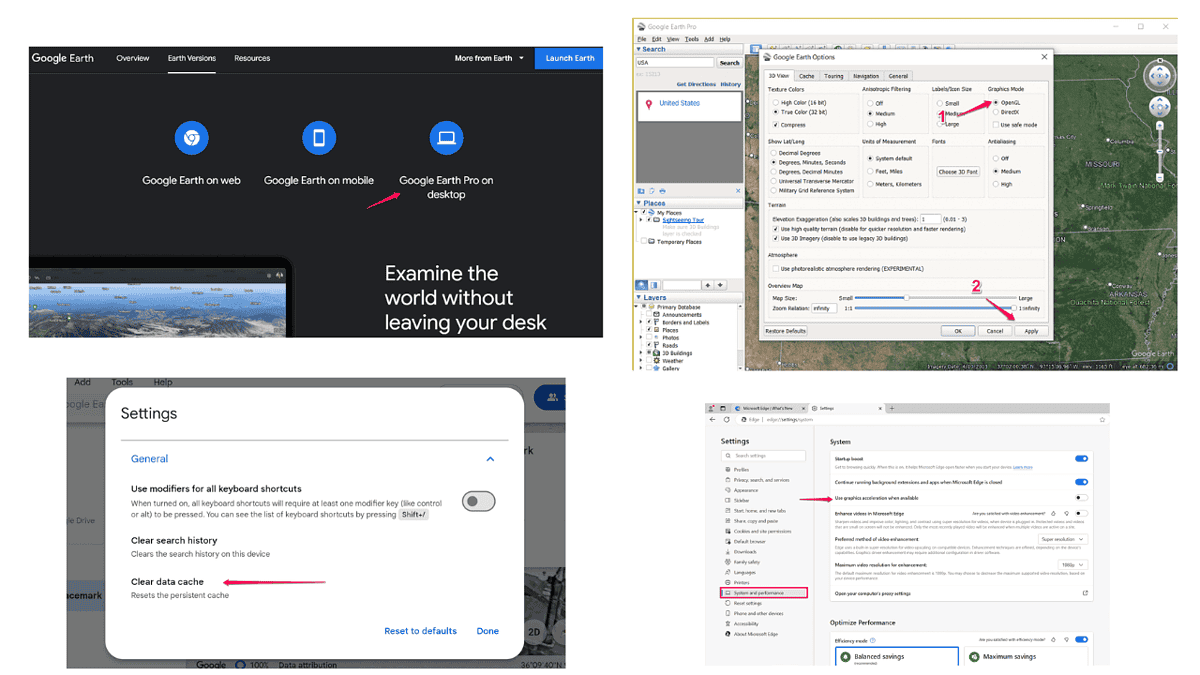Click the favorite star icon in Edge address bar
Screen dimensions: 1200x675
tap(1102, 419)
